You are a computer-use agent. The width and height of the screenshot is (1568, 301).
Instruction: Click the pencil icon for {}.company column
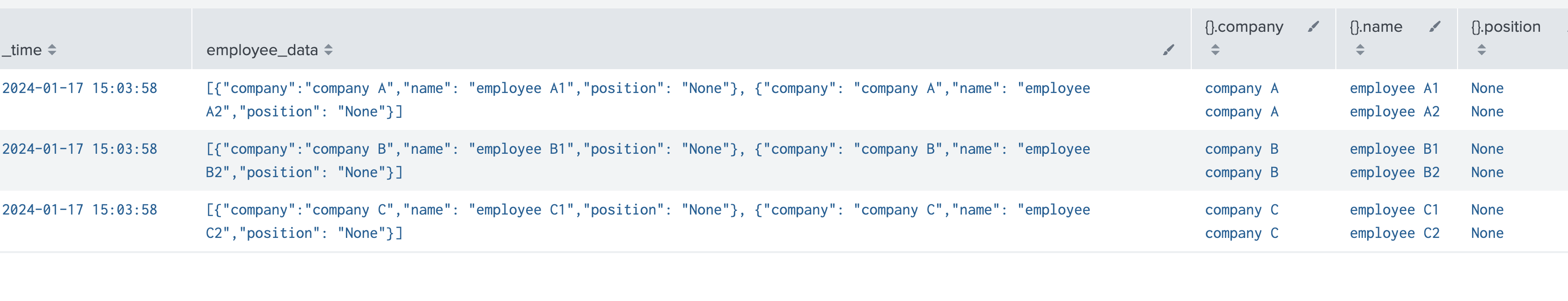point(1313,27)
